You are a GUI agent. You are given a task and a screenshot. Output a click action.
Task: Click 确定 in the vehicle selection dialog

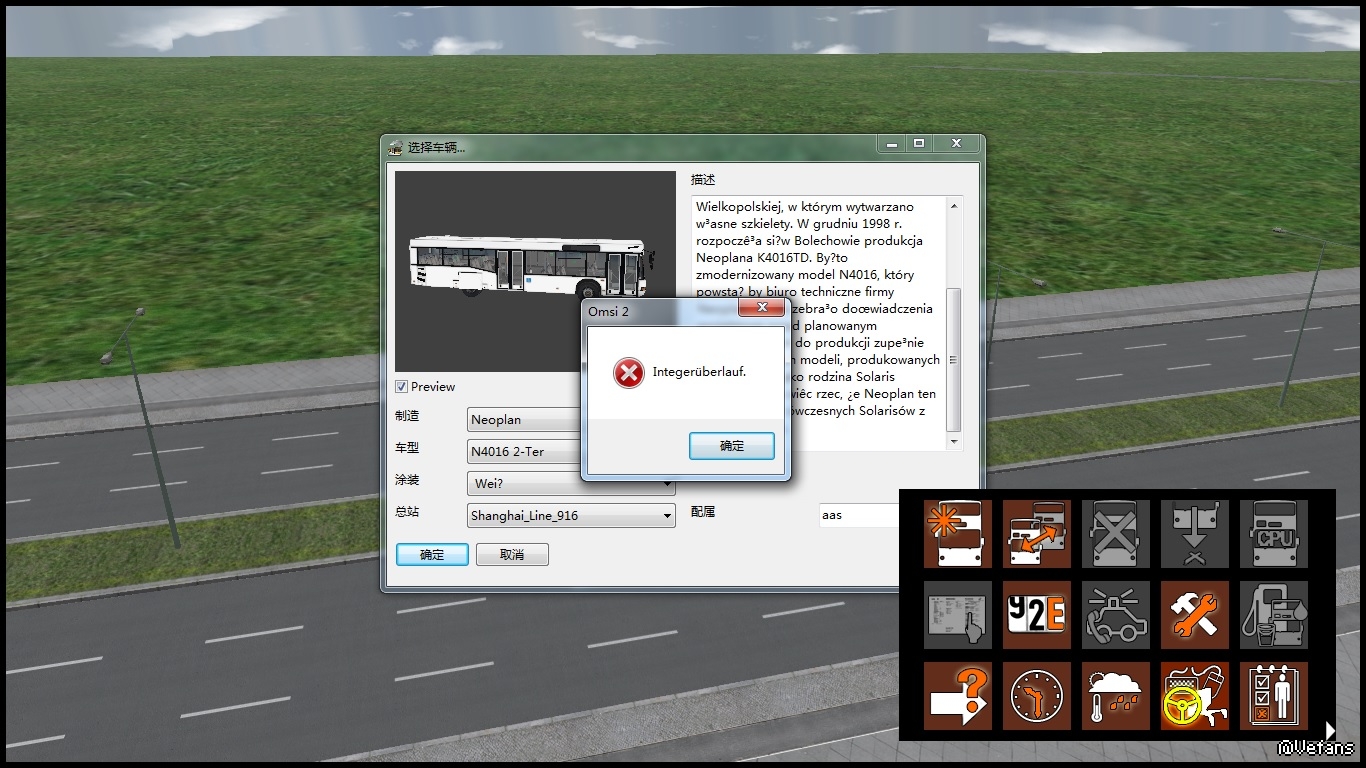[432, 554]
